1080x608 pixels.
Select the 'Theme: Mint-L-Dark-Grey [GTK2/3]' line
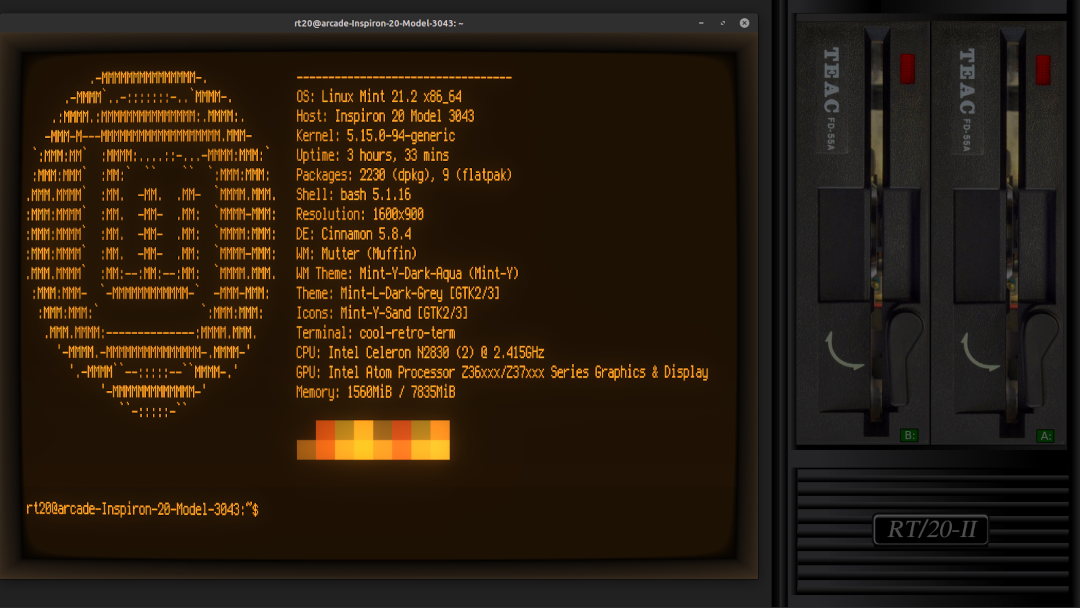398,293
